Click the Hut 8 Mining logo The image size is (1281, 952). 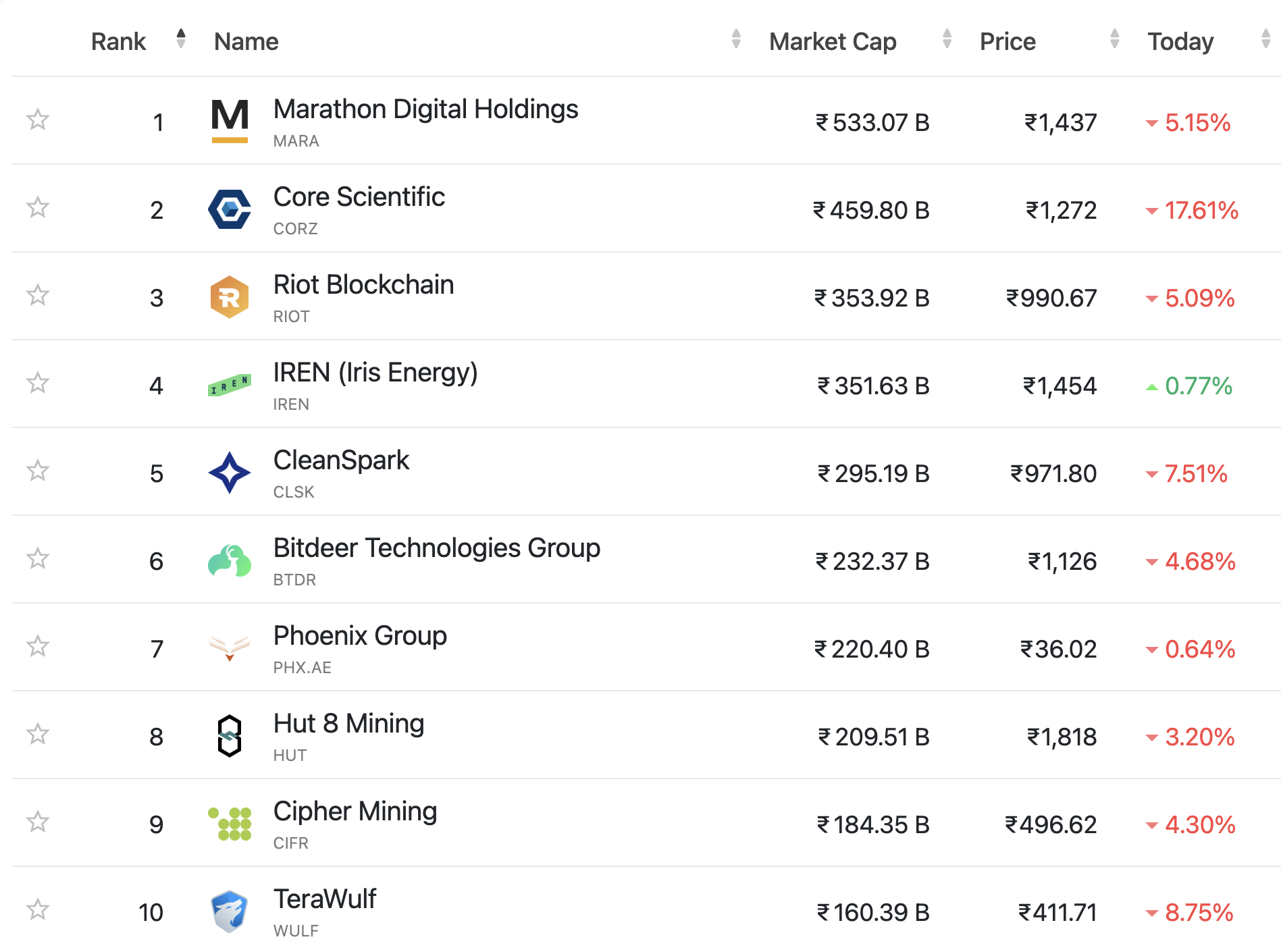[229, 735]
